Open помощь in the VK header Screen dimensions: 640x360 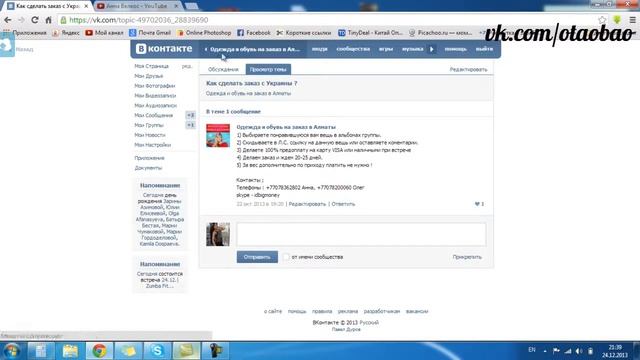[456, 49]
